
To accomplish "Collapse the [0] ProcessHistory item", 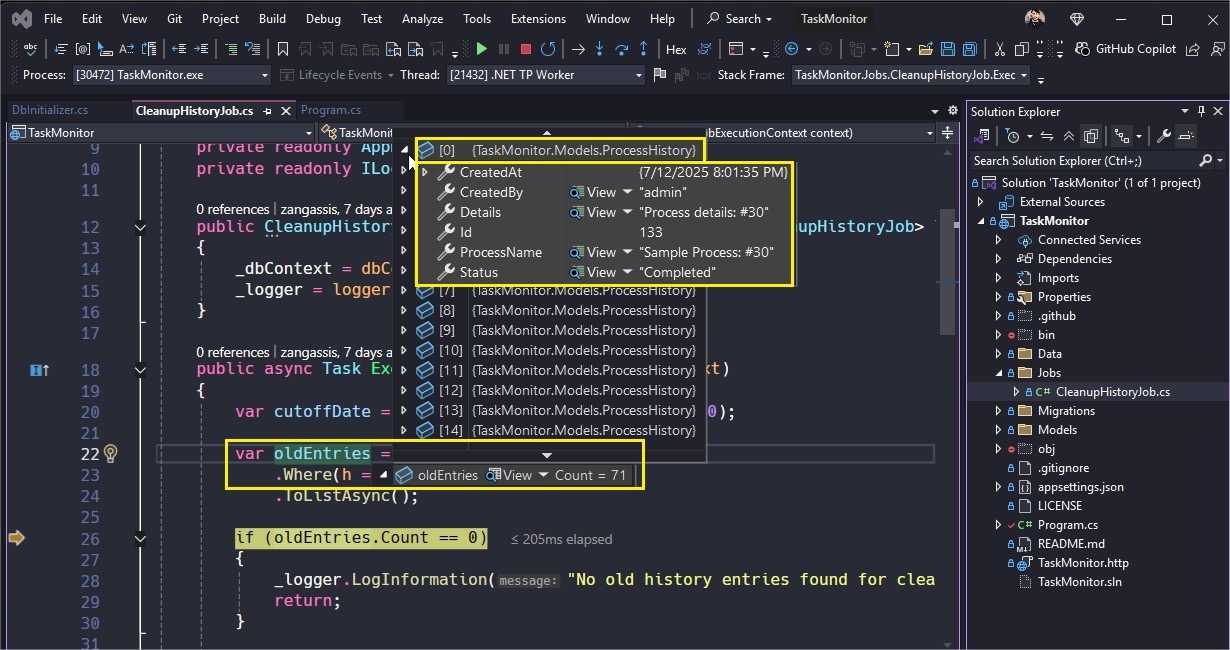I will (x=406, y=150).
